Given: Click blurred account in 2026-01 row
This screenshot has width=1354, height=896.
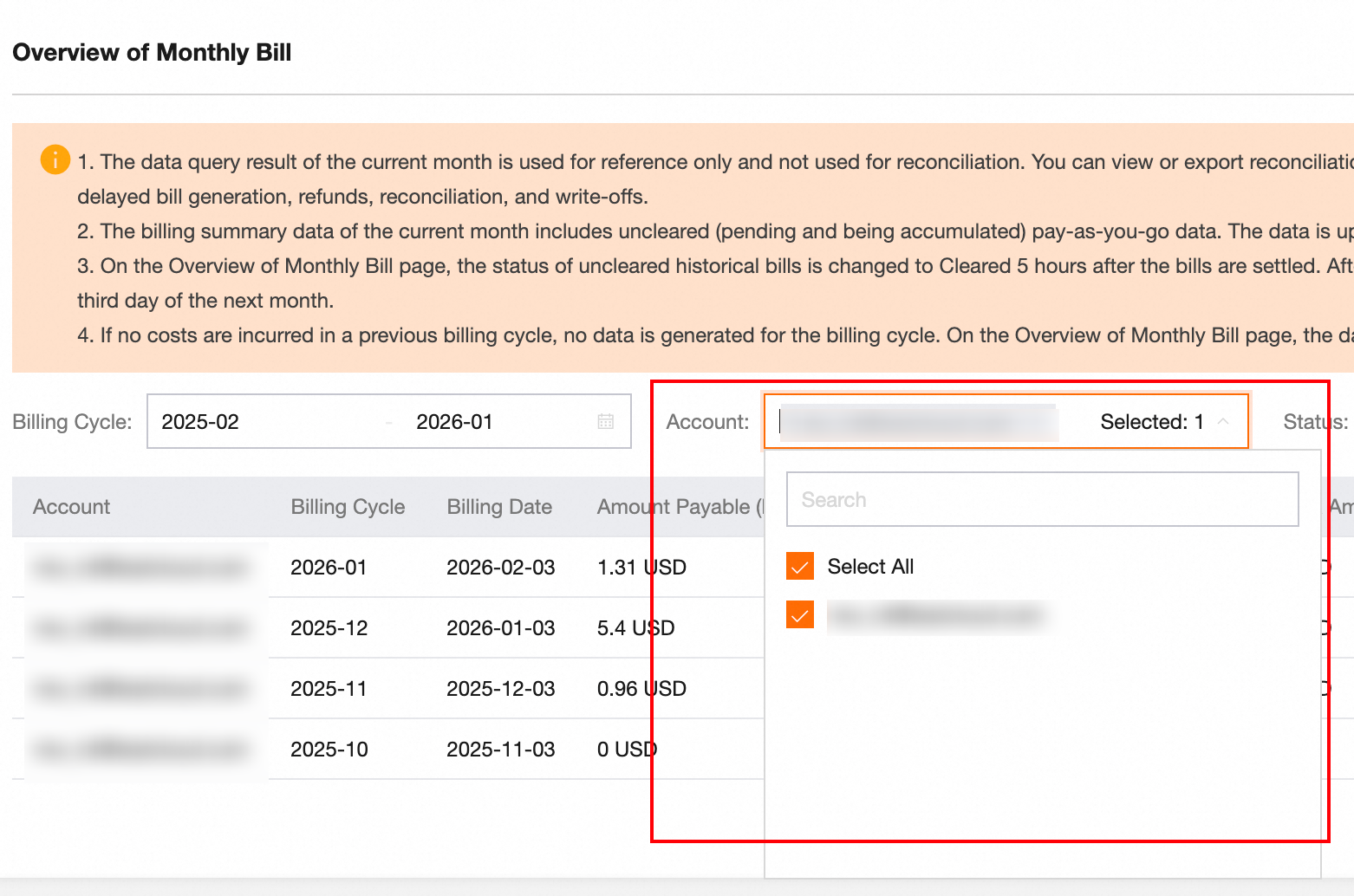Looking at the screenshot, I should pos(141,568).
